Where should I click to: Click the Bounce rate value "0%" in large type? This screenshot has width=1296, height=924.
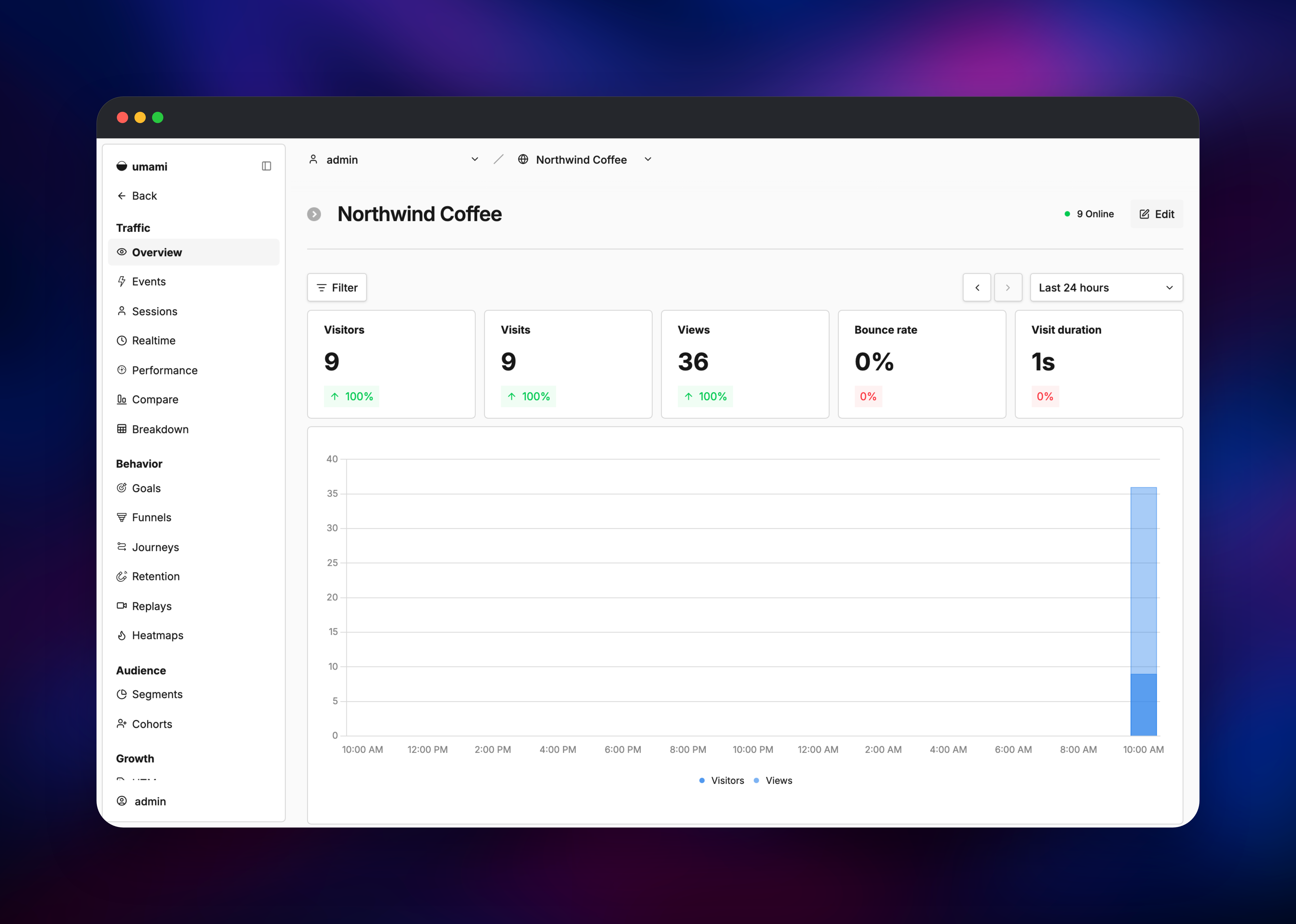point(874,362)
